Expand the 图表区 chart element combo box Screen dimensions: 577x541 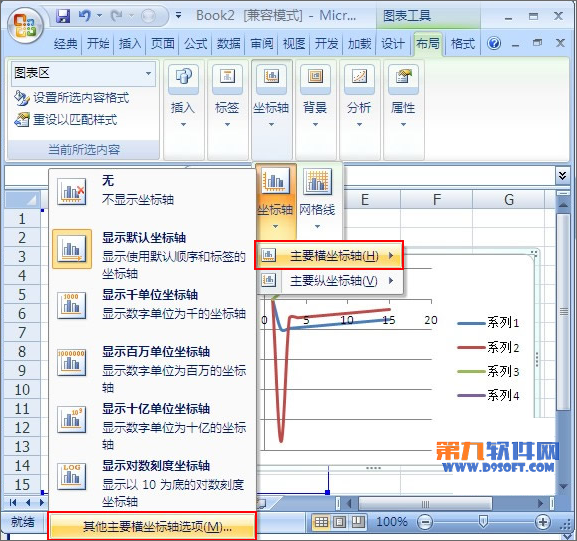[x=148, y=73]
